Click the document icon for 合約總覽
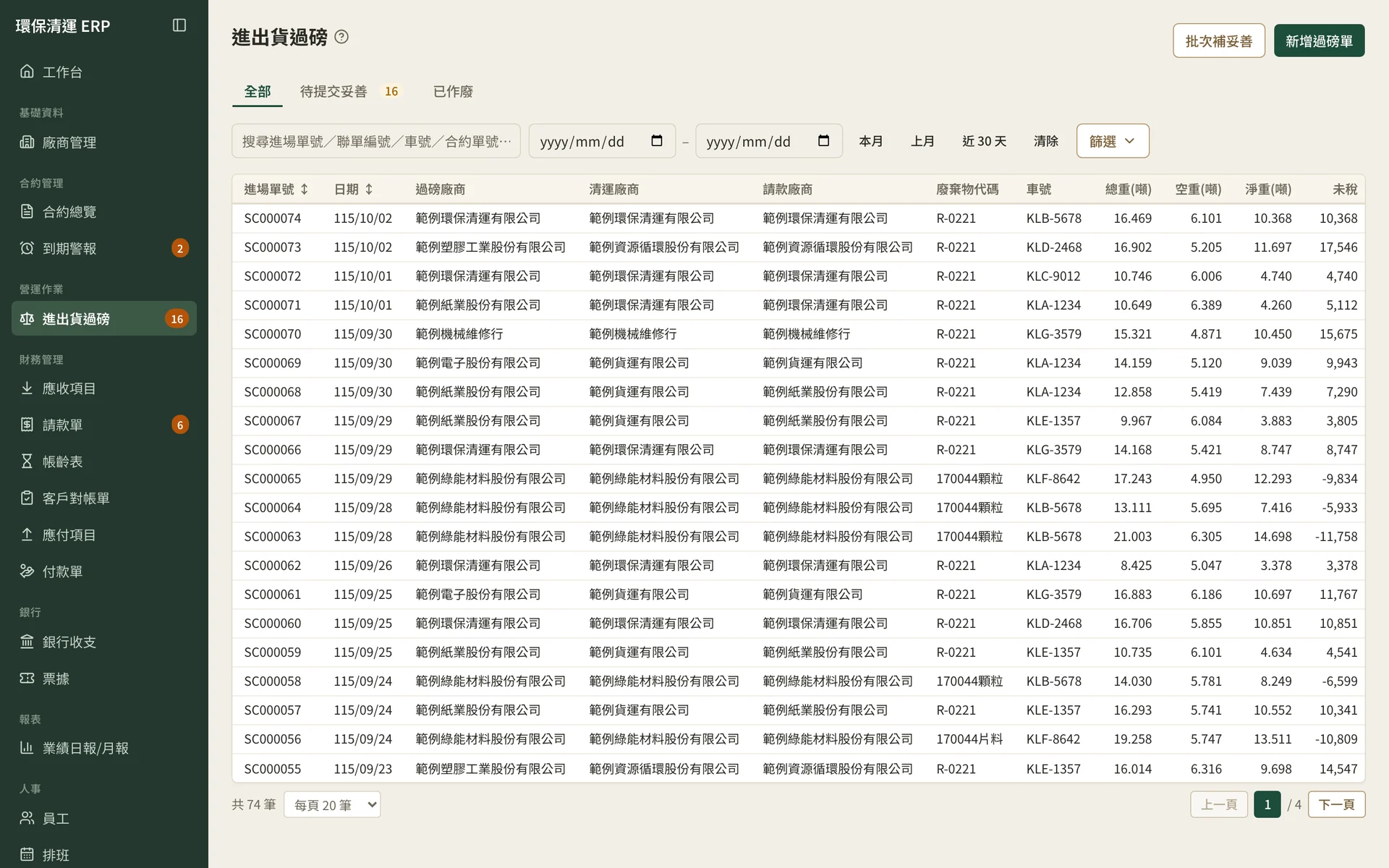 tap(27, 211)
